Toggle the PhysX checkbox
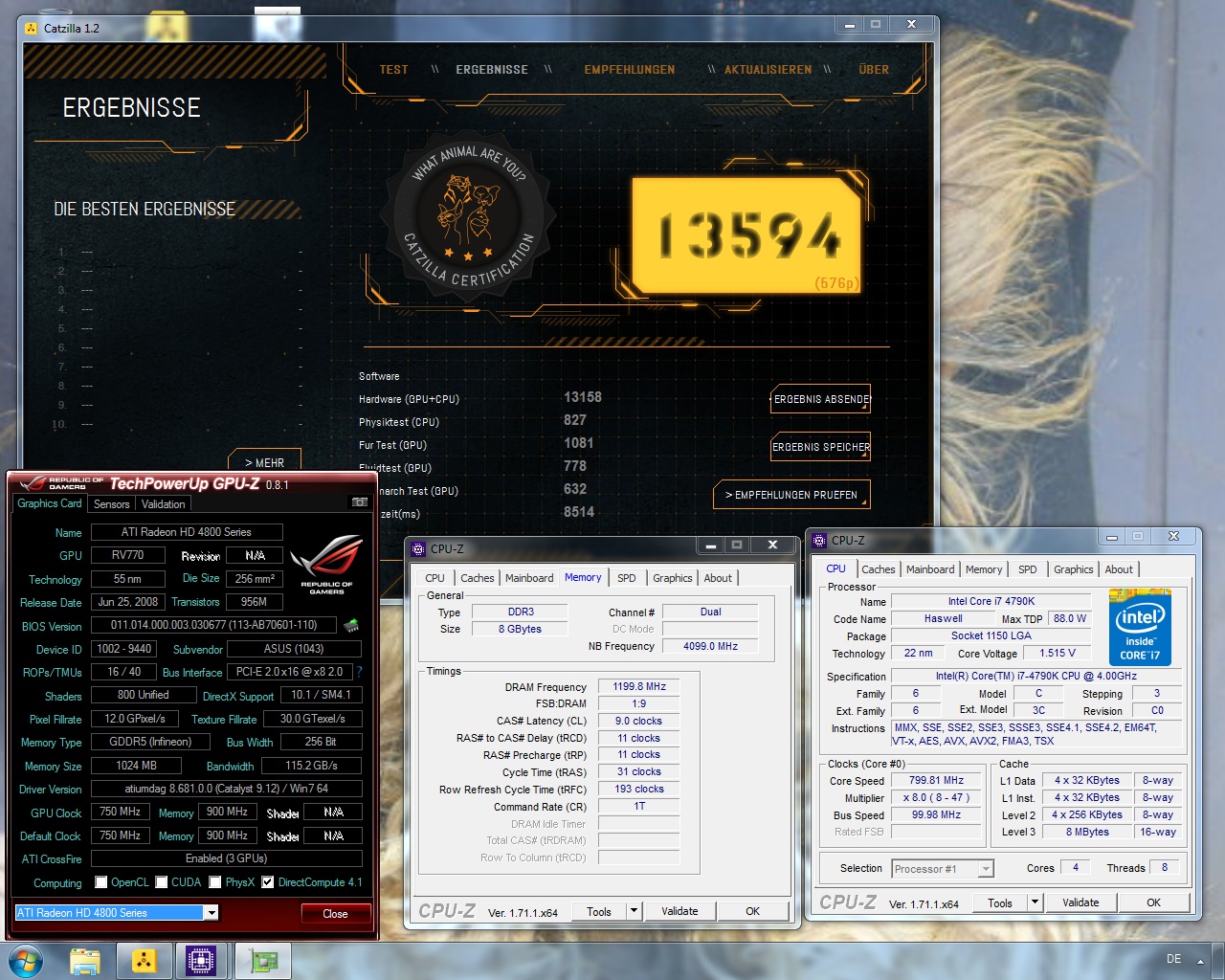This screenshot has height=980, width=1225. [x=215, y=882]
